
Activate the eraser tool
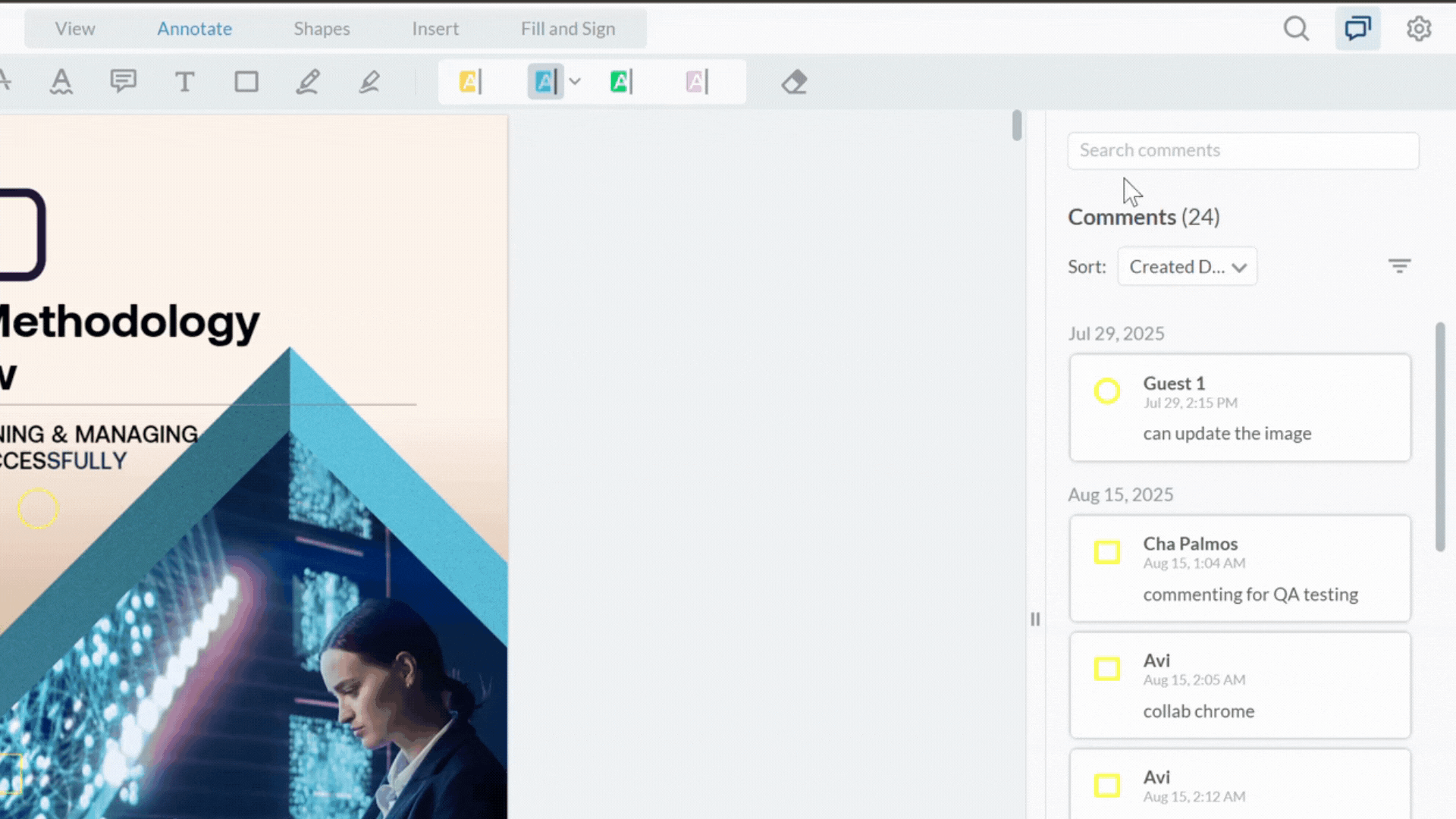pos(794,82)
